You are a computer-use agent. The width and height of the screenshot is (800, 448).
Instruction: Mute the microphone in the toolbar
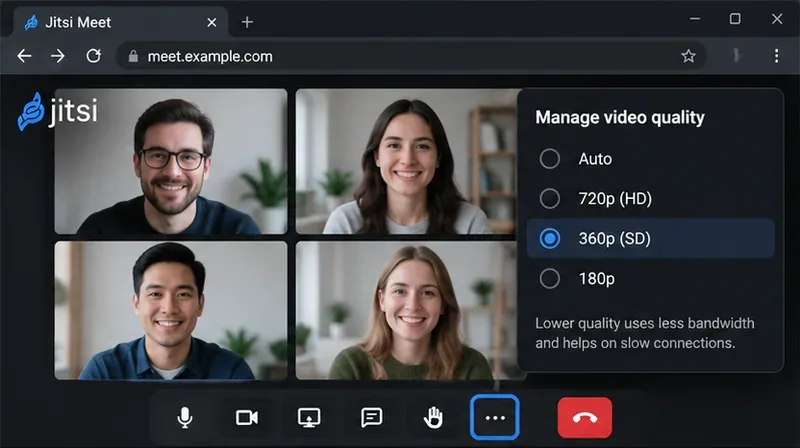(x=185, y=417)
